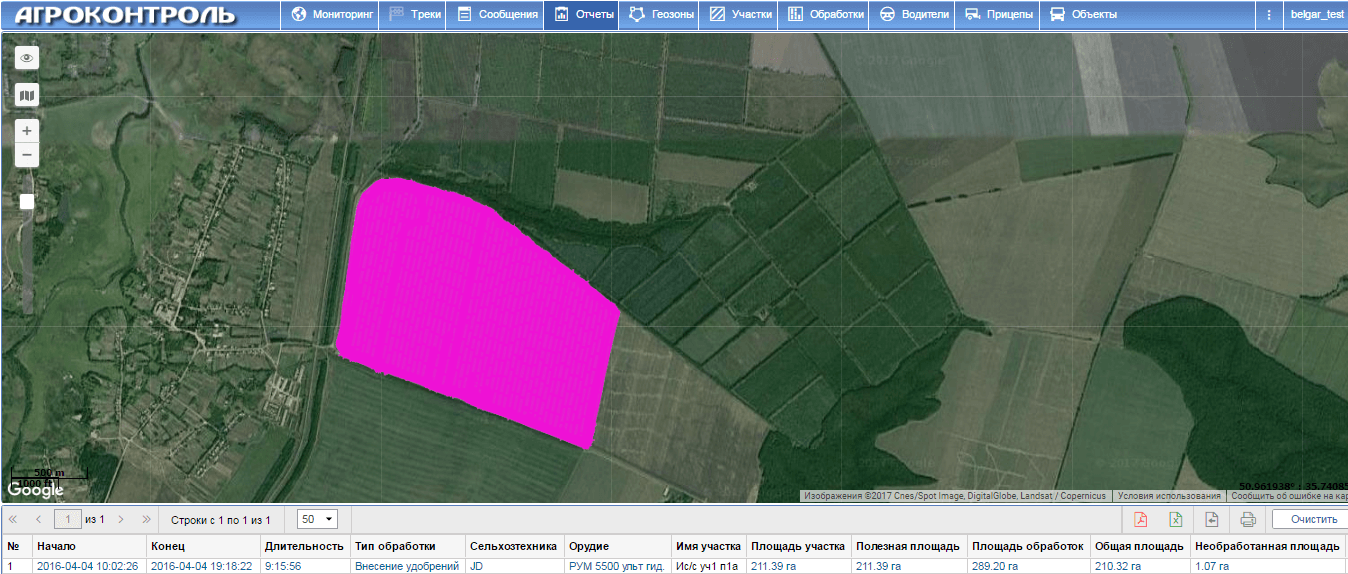Toggle map visibility with the eye icon

27,58
